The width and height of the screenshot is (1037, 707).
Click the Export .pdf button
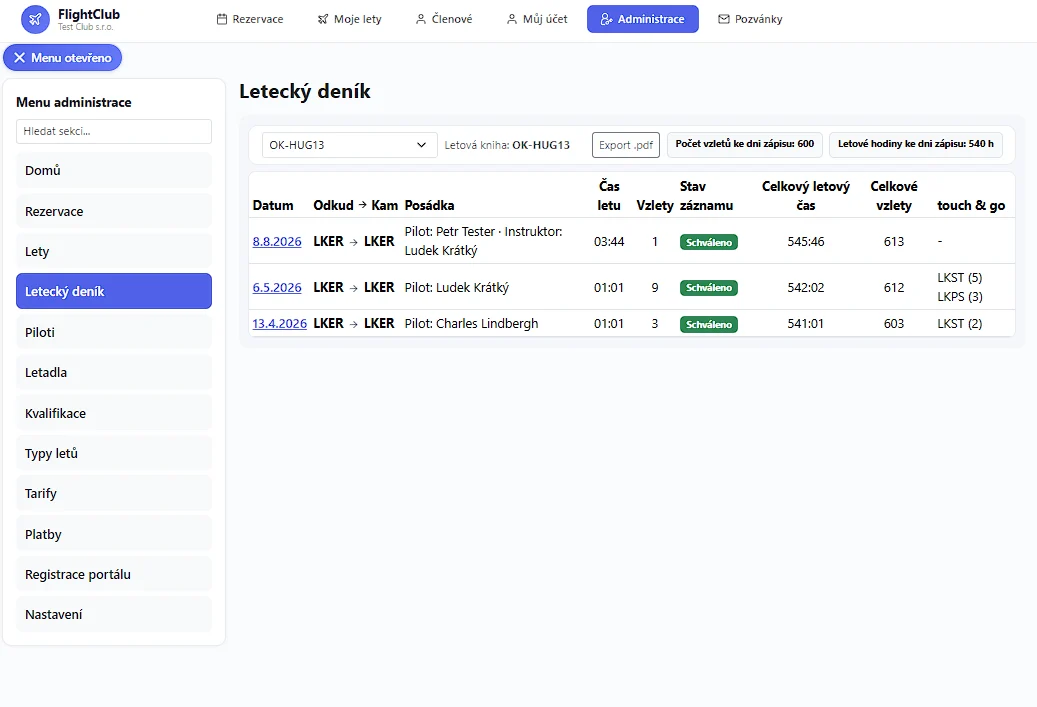point(626,145)
